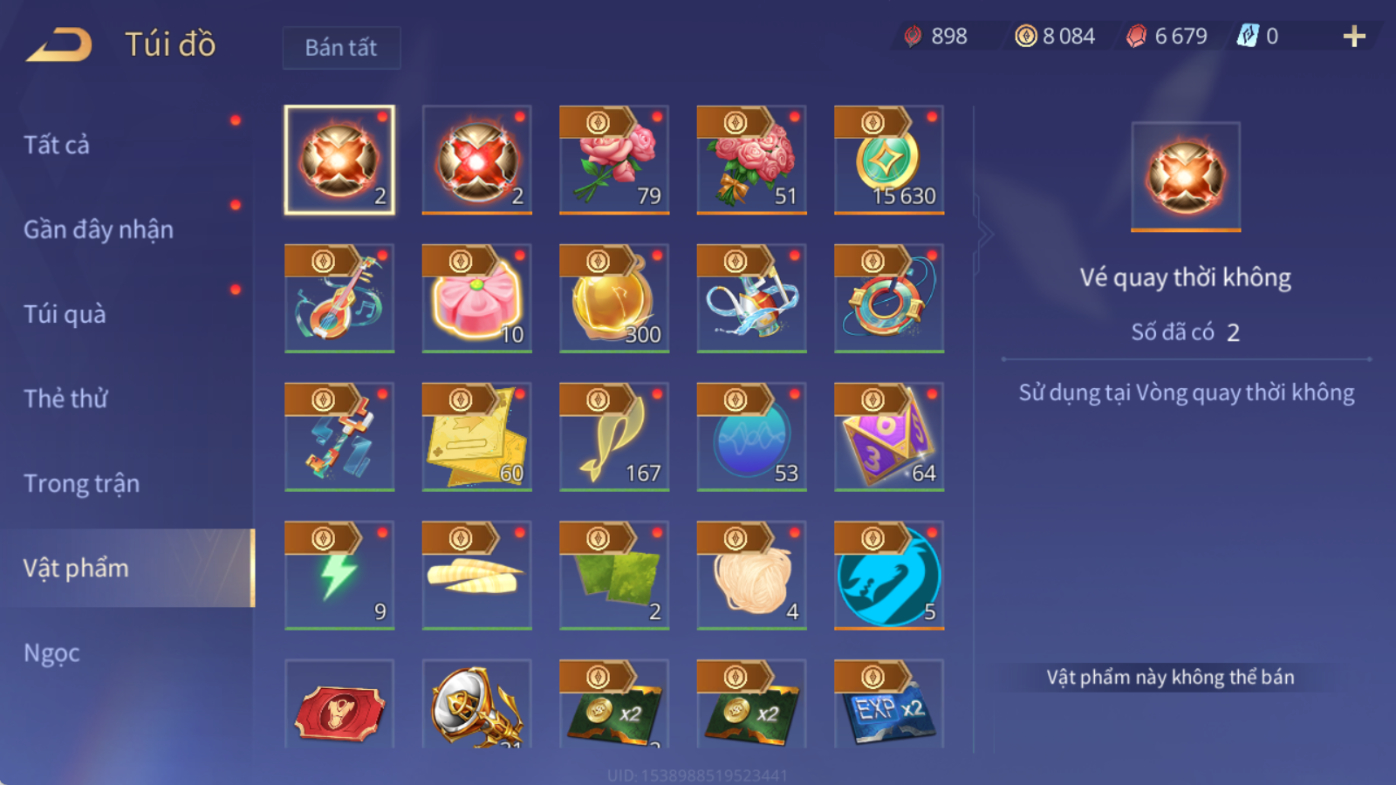Tap the 8 084 gold balance
Image resolution: width=1396 pixels, height=785 pixels.
(x=1056, y=37)
